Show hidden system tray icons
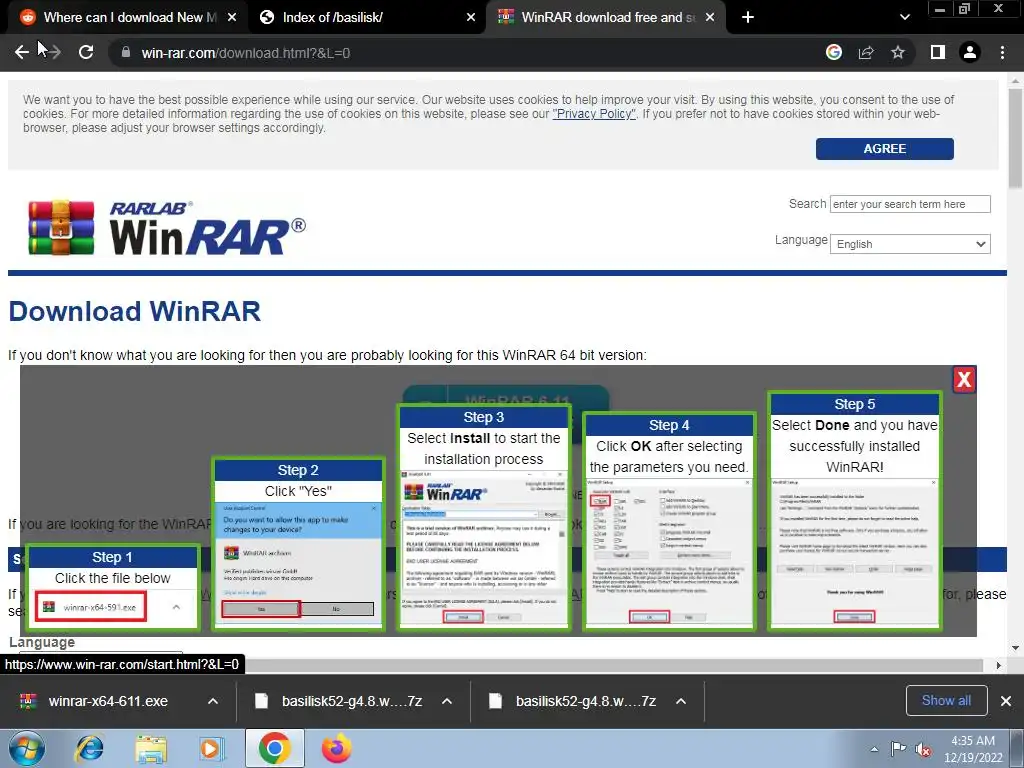This screenshot has height=768, width=1024. tap(874, 749)
